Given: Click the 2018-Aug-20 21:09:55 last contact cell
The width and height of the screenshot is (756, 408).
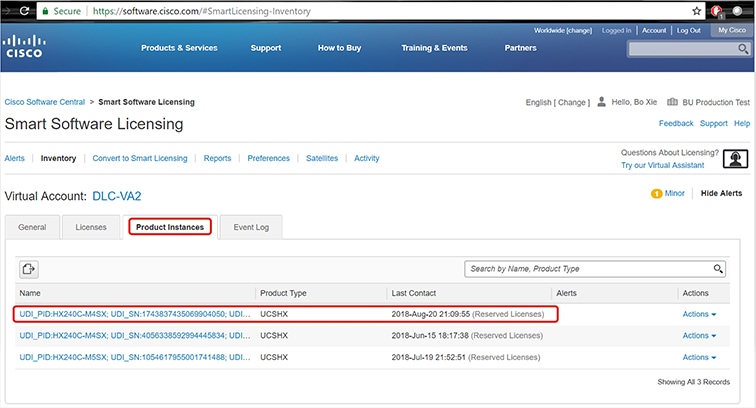Looking at the screenshot, I should click(x=468, y=314).
